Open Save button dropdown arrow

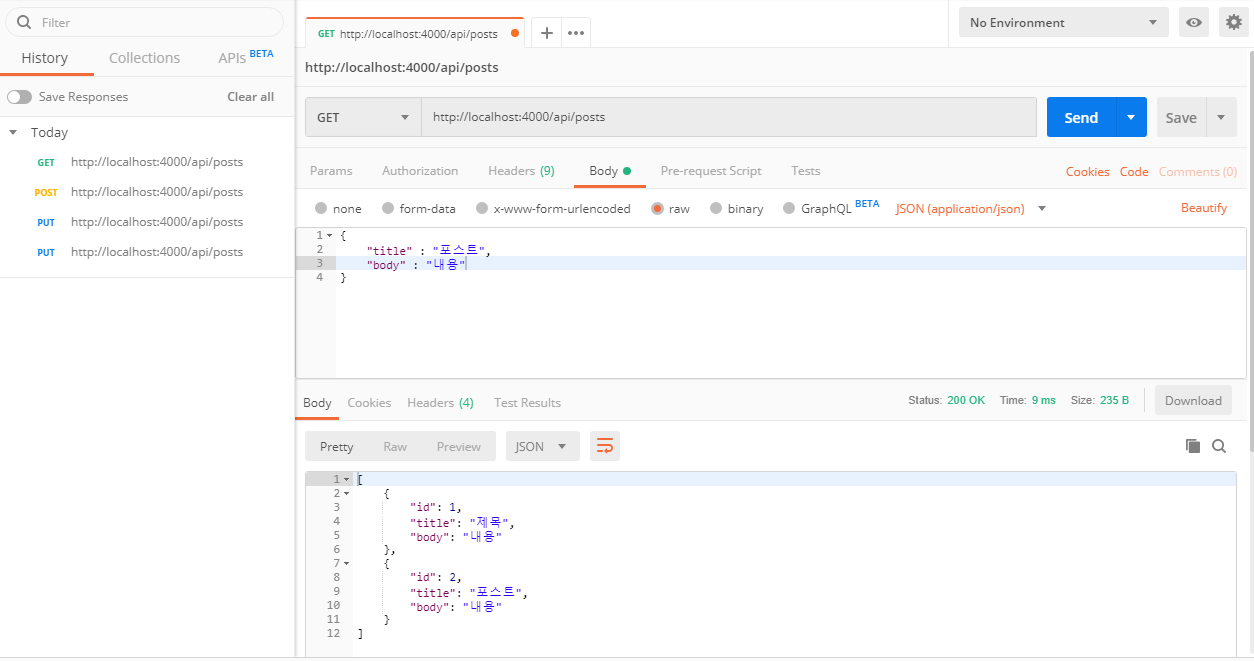click(x=1221, y=117)
